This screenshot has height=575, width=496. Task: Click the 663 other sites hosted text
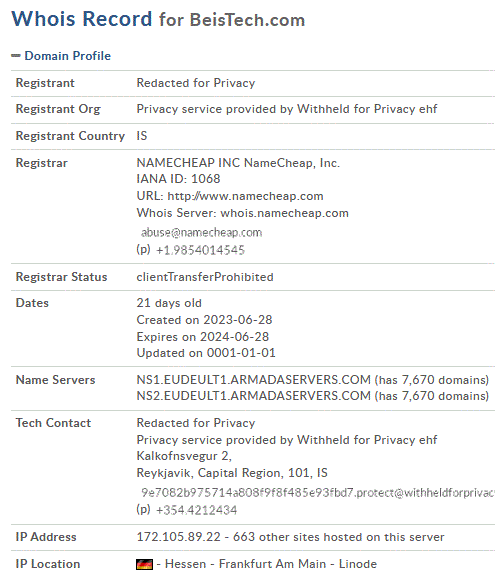[x=338, y=537]
